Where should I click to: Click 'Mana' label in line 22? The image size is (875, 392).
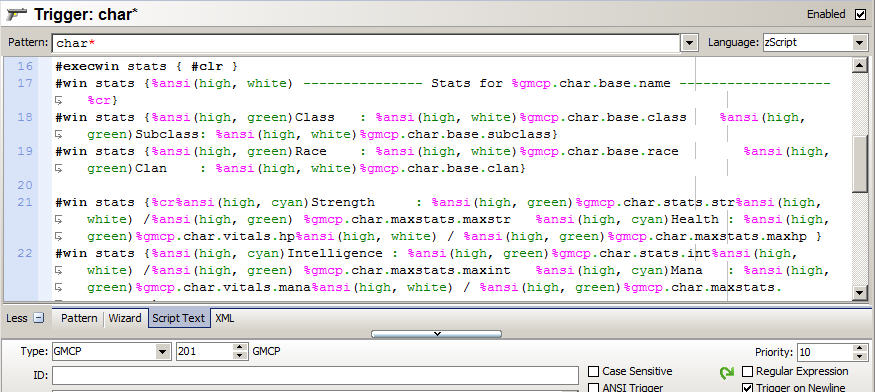(x=686, y=270)
